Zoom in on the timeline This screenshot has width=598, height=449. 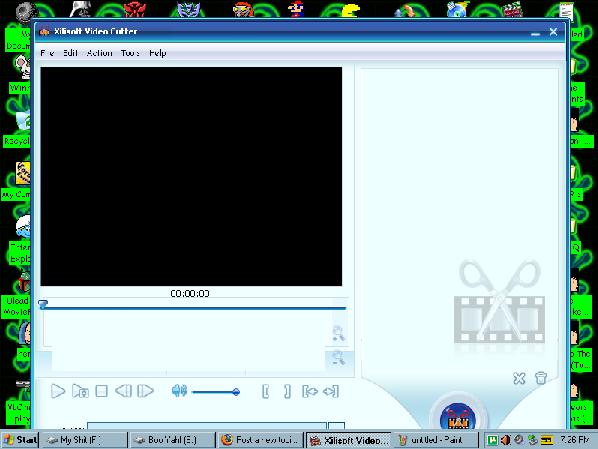[x=338, y=333]
